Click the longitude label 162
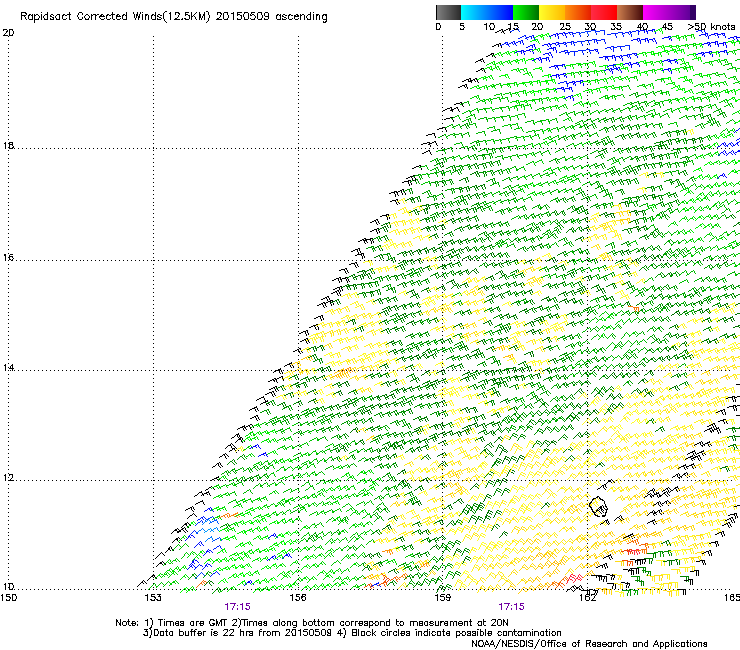Viewport: 740px width, 650px height. [x=588, y=598]
